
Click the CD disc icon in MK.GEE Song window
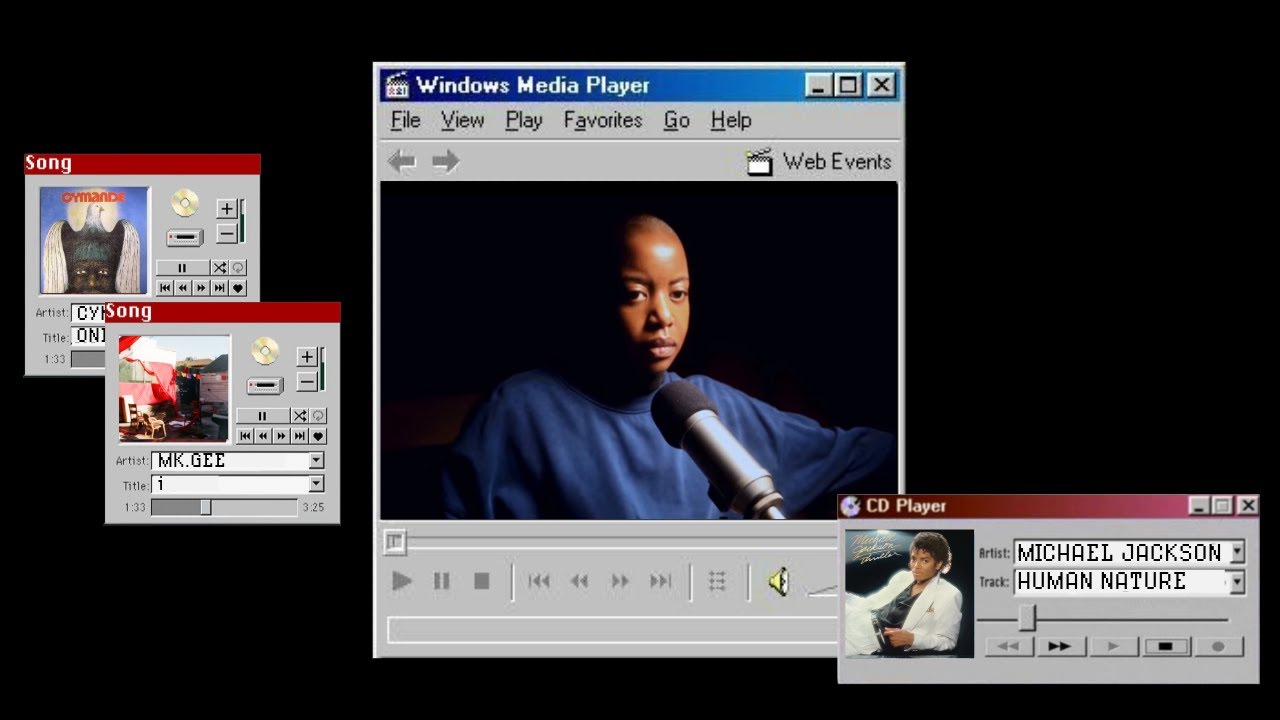[x=265, y=351]
